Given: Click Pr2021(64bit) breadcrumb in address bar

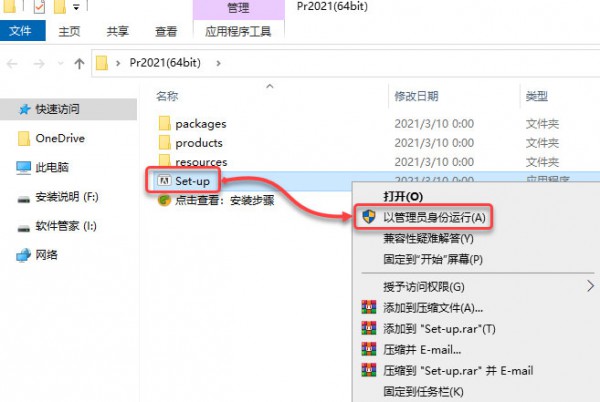Looking at the screenshot, I should [165, 62].
